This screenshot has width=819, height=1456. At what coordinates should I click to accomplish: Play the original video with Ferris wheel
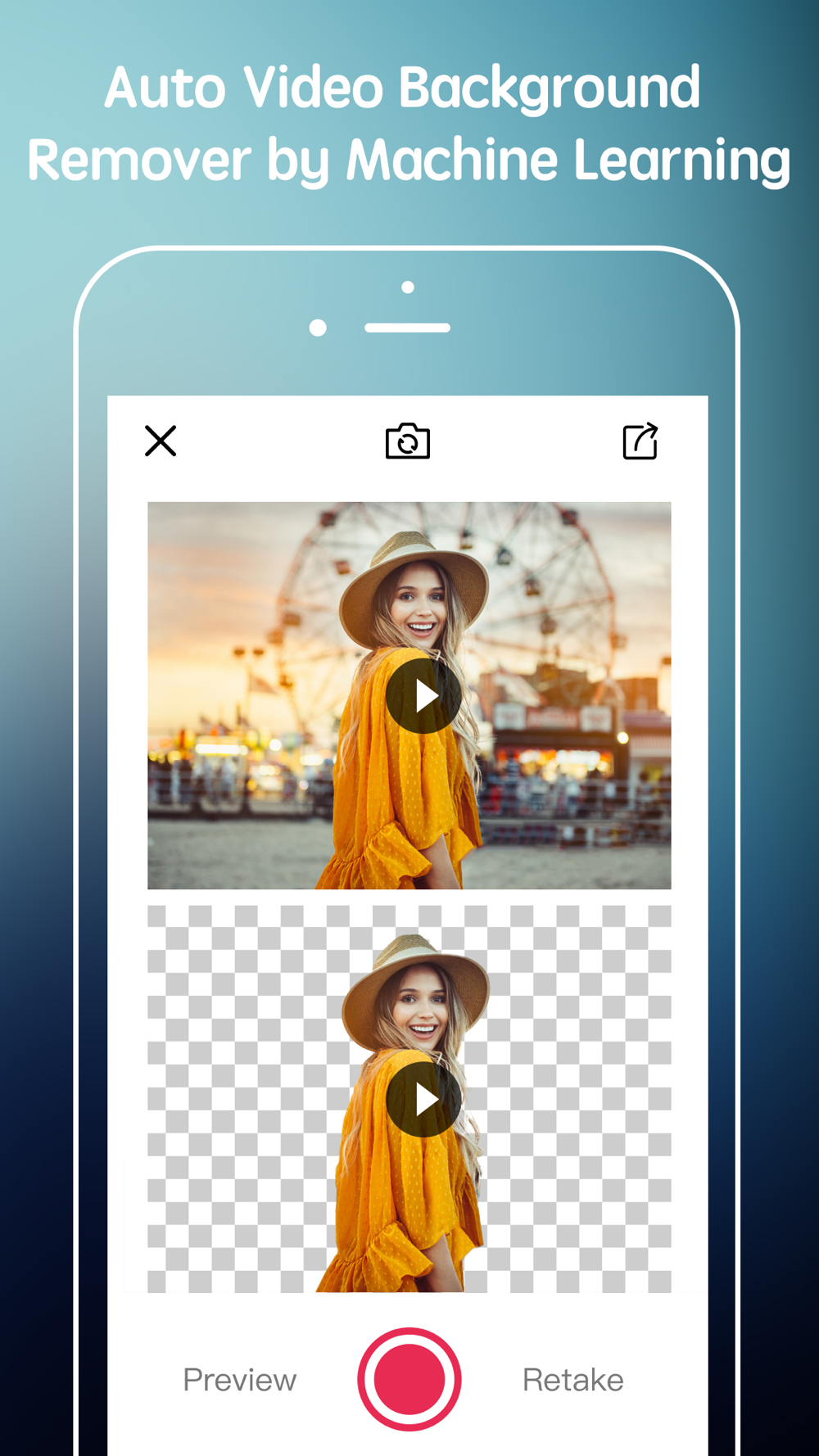click(423, 696)
